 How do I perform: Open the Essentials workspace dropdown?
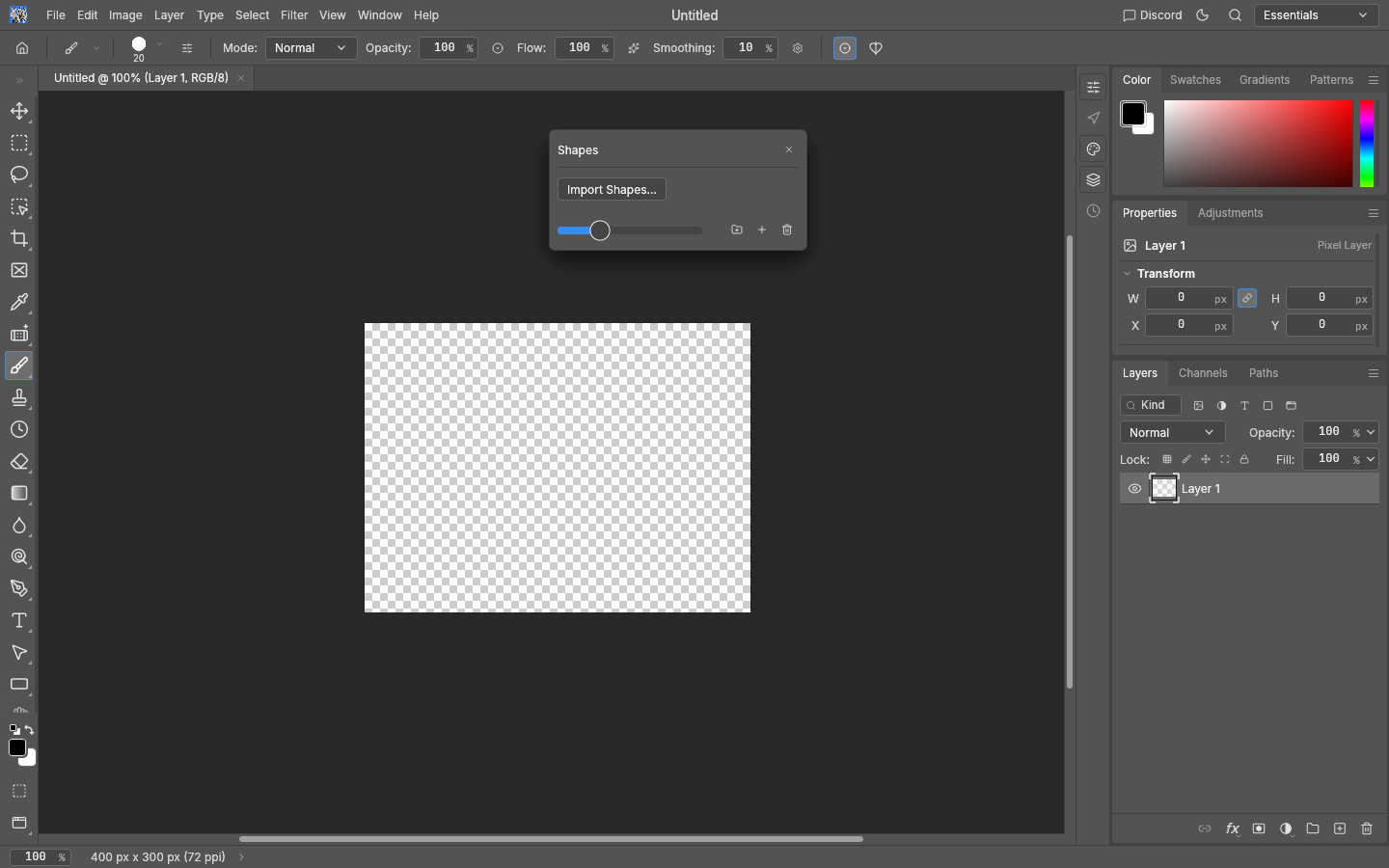(1317, 15)
